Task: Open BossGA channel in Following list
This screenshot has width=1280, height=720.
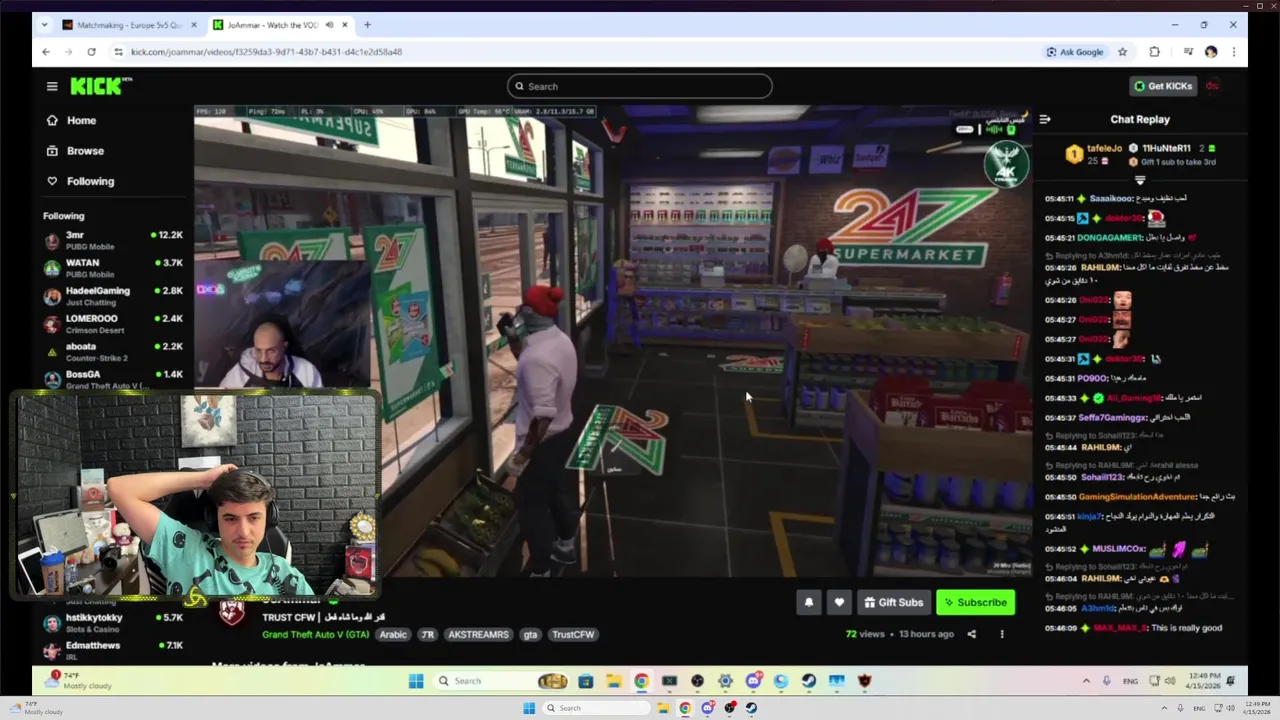Action: click(113, 378)
